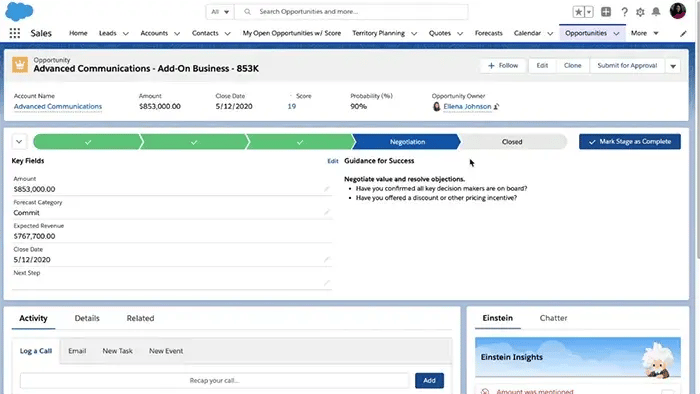The image size is (700, 394).
Task: Click pencil icon beside Forecast Category
Action: [327, 212]
